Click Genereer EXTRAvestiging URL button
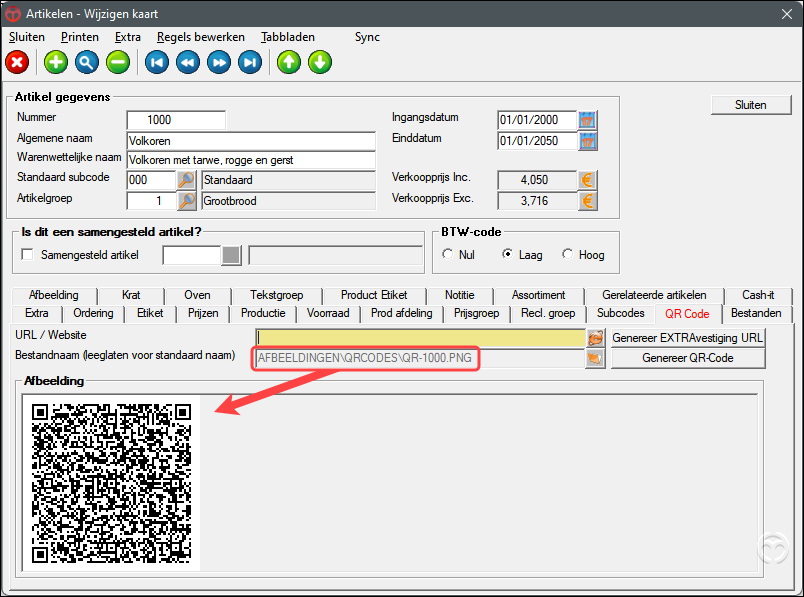Image resolution: width=804 pixels, height=597 pixels. point(688,338)
